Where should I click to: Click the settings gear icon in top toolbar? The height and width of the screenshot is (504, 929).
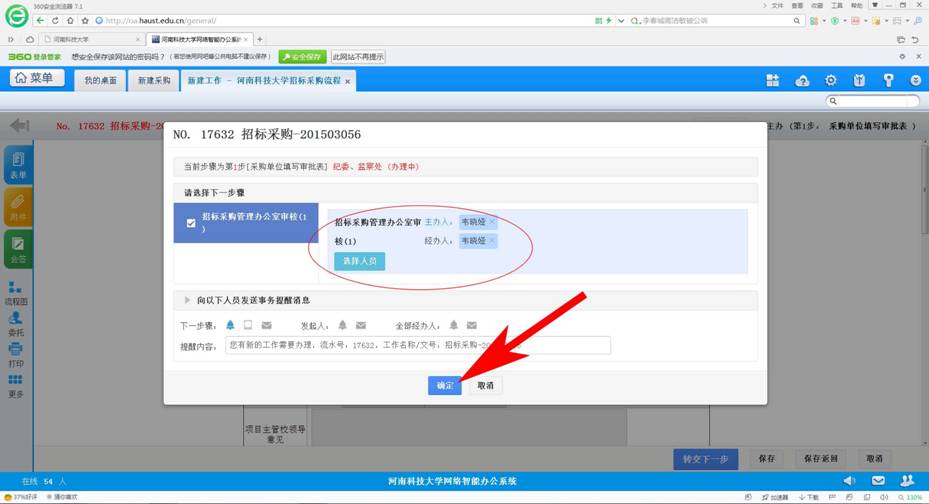[830, 80]
